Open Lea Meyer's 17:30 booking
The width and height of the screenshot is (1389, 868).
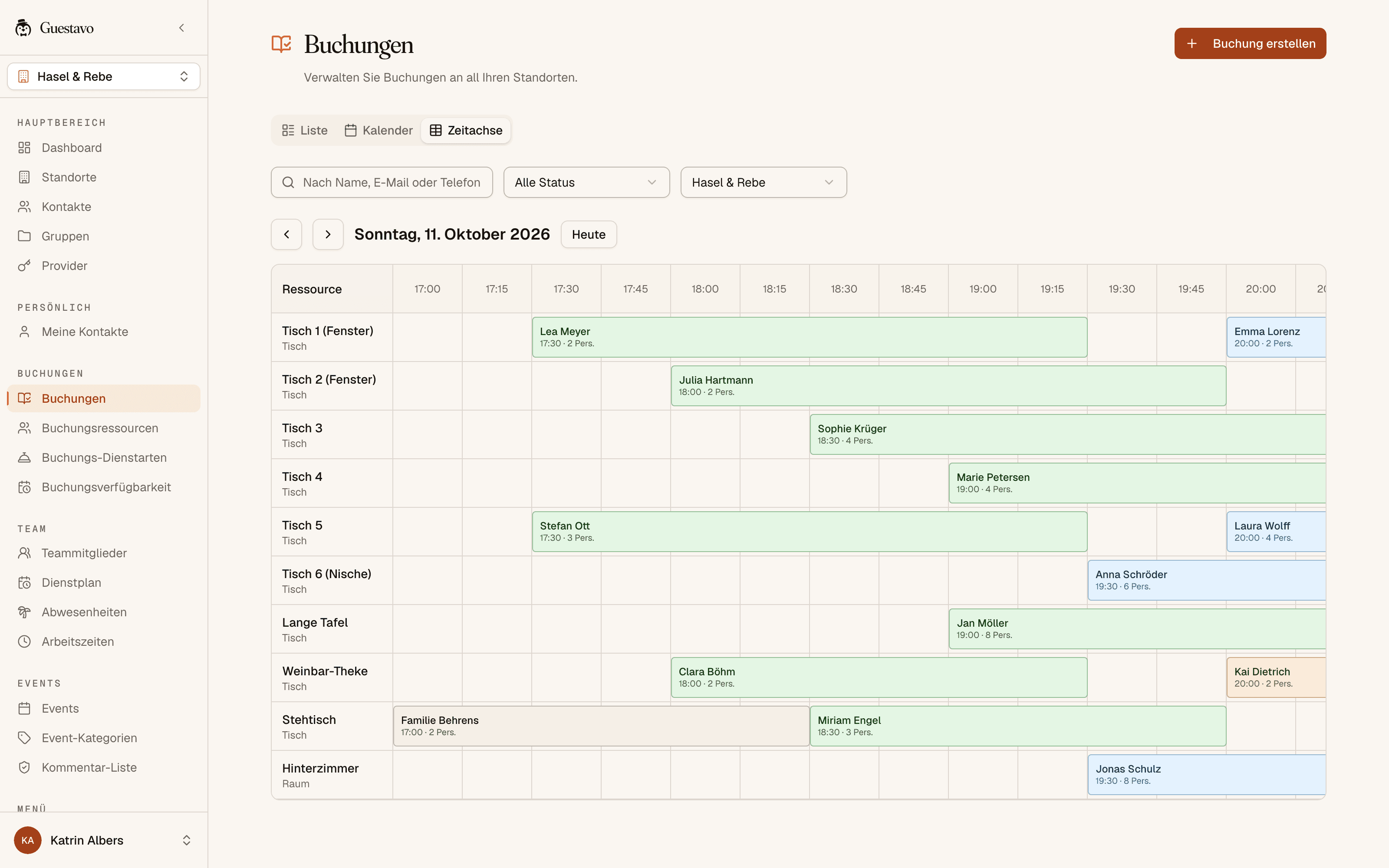click(x=809, y=337)
